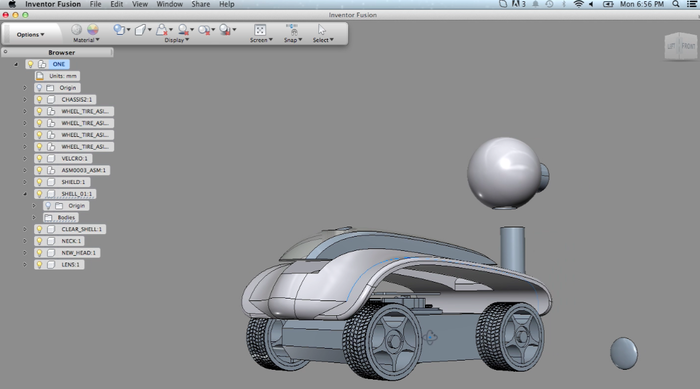This screenshot has width=700, height=389.
Task: Click the ViewCube in the corner
Action: click(x=680, y=46)
